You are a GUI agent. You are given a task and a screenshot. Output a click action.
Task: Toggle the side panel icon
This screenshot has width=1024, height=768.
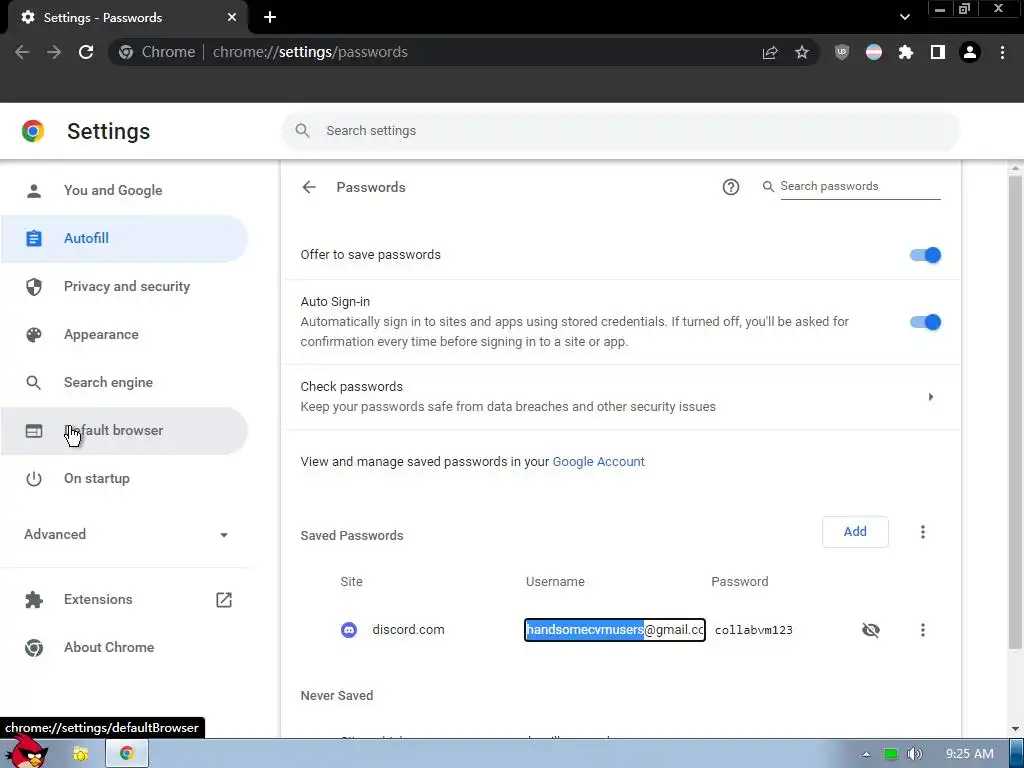tap(938, 52)
